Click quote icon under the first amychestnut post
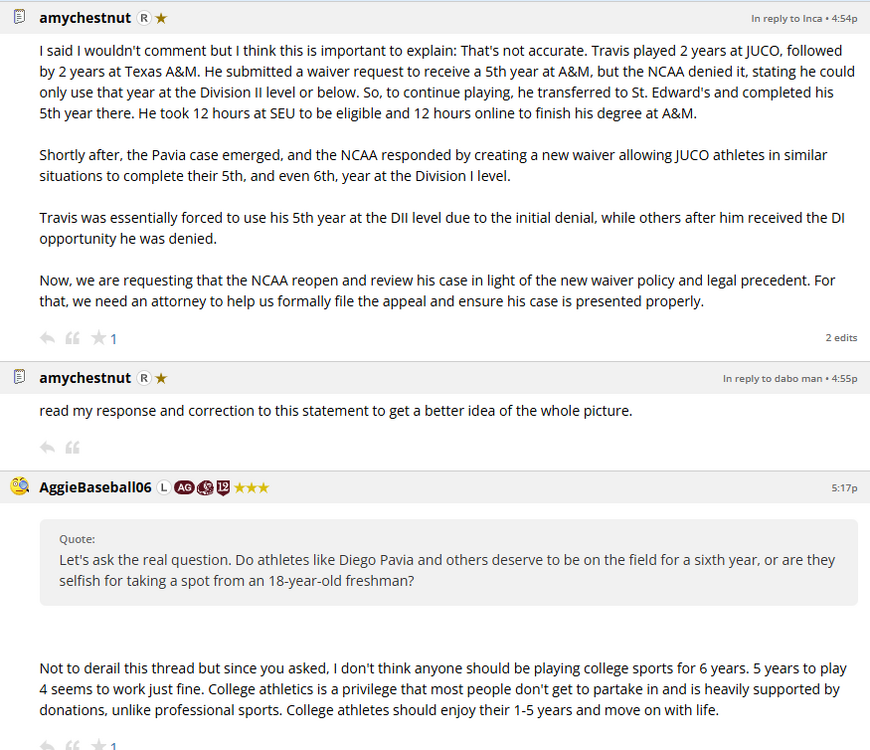 click(x=72, y=338)
